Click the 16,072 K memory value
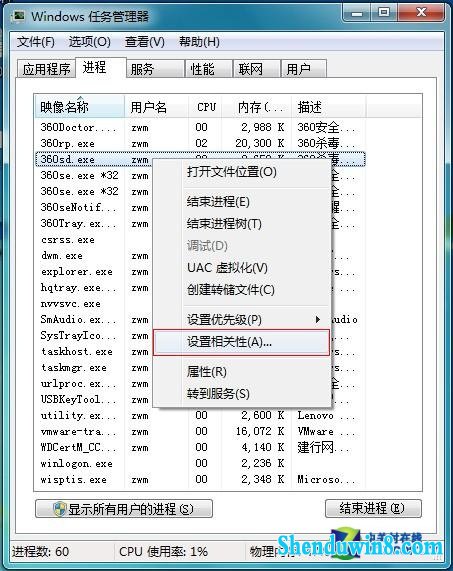Image resolution: width=453 pixels, height=571 pixels. (260, 432)
